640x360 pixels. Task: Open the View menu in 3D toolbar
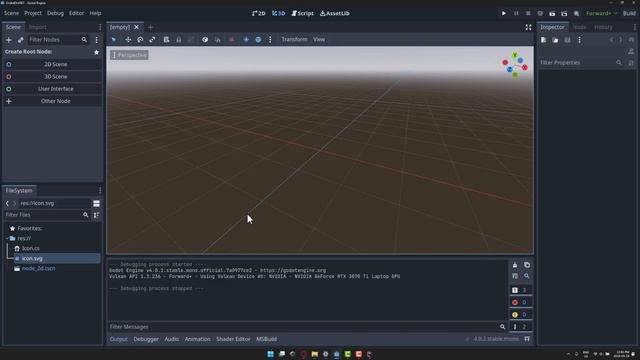tap(319, 40)
